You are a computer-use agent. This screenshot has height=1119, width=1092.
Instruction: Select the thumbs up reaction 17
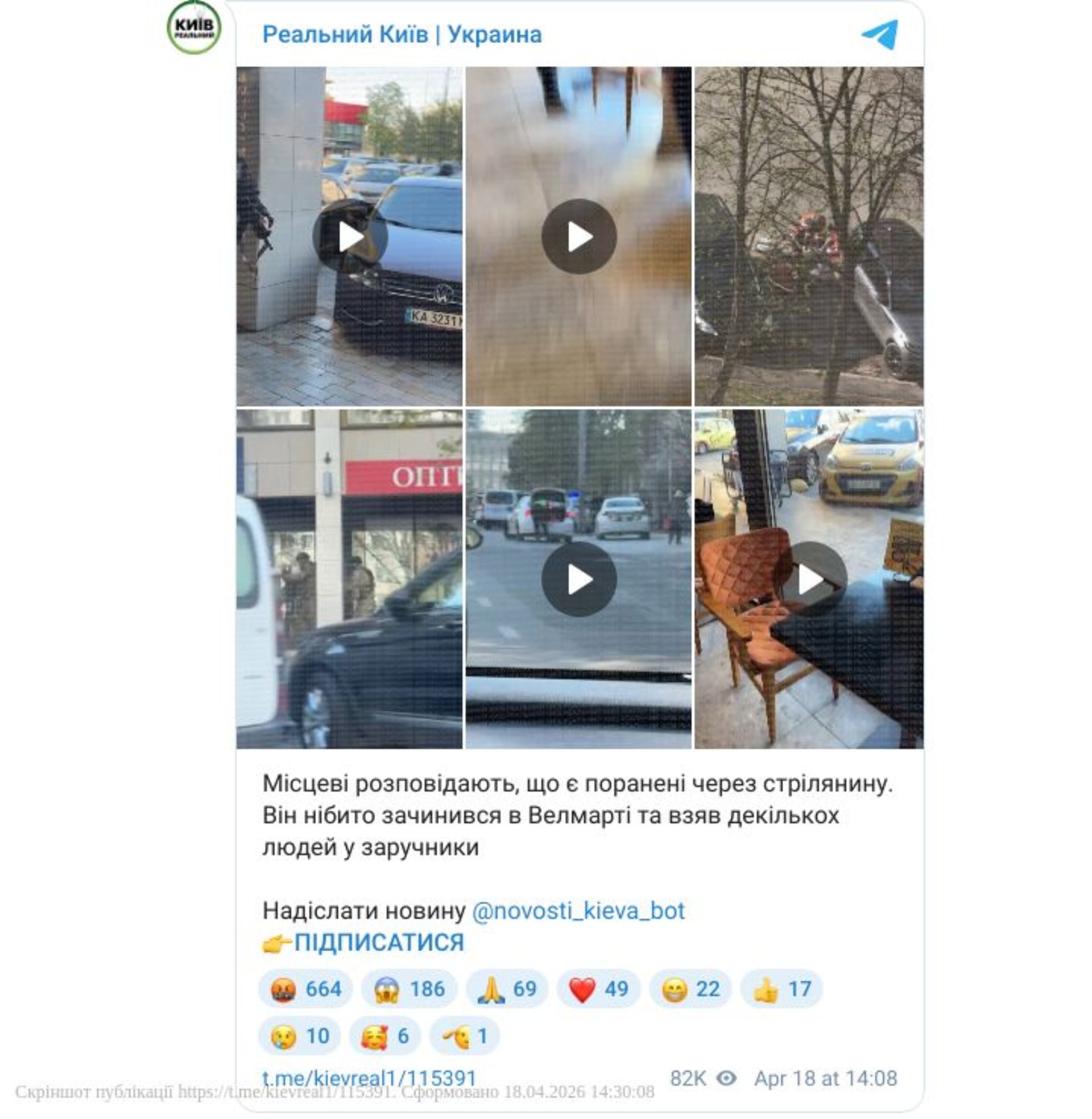781,989
